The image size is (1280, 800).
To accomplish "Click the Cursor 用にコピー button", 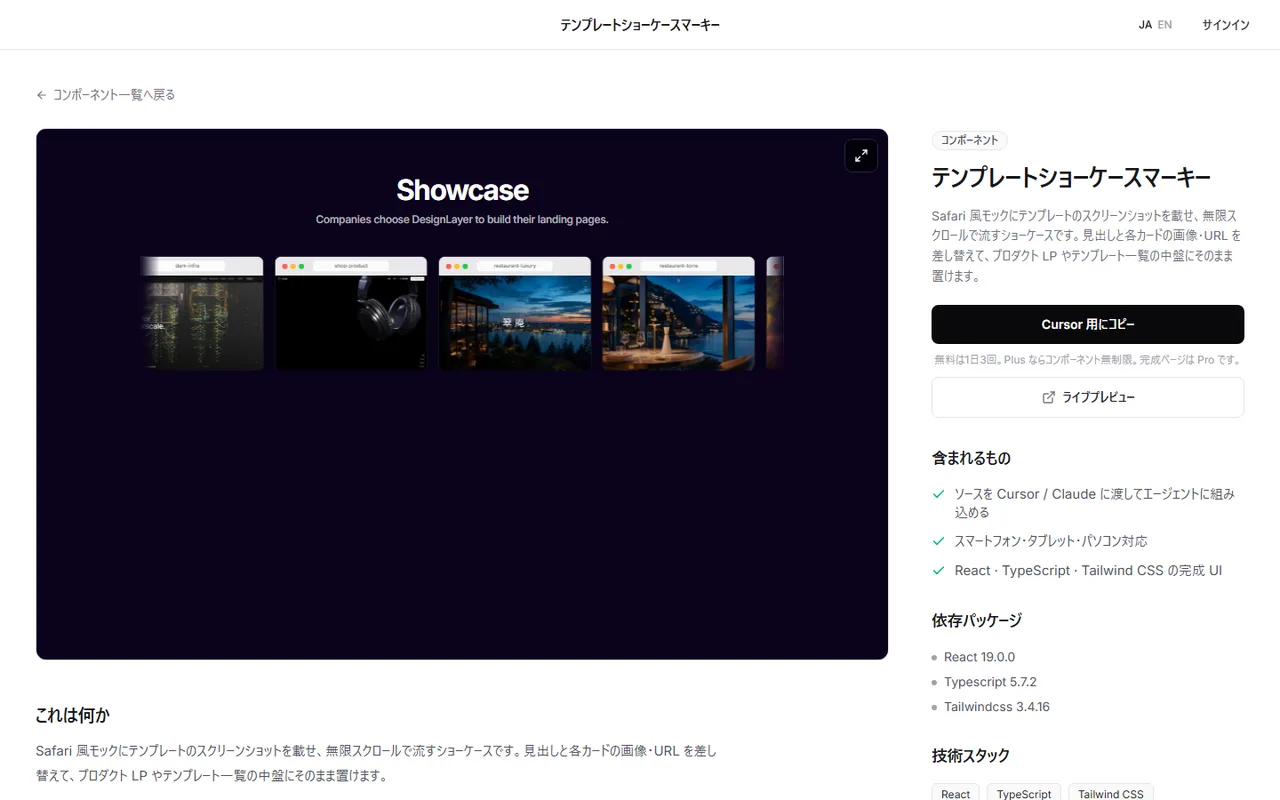I will click(1088, 325).
